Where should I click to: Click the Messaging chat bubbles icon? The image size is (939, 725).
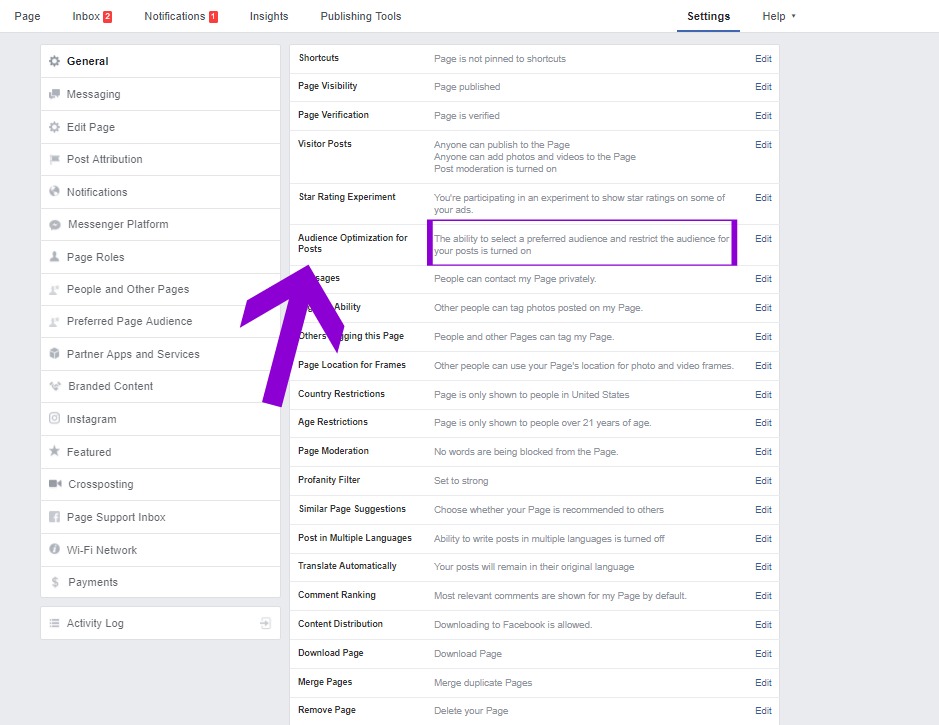[x=54, y=94]
